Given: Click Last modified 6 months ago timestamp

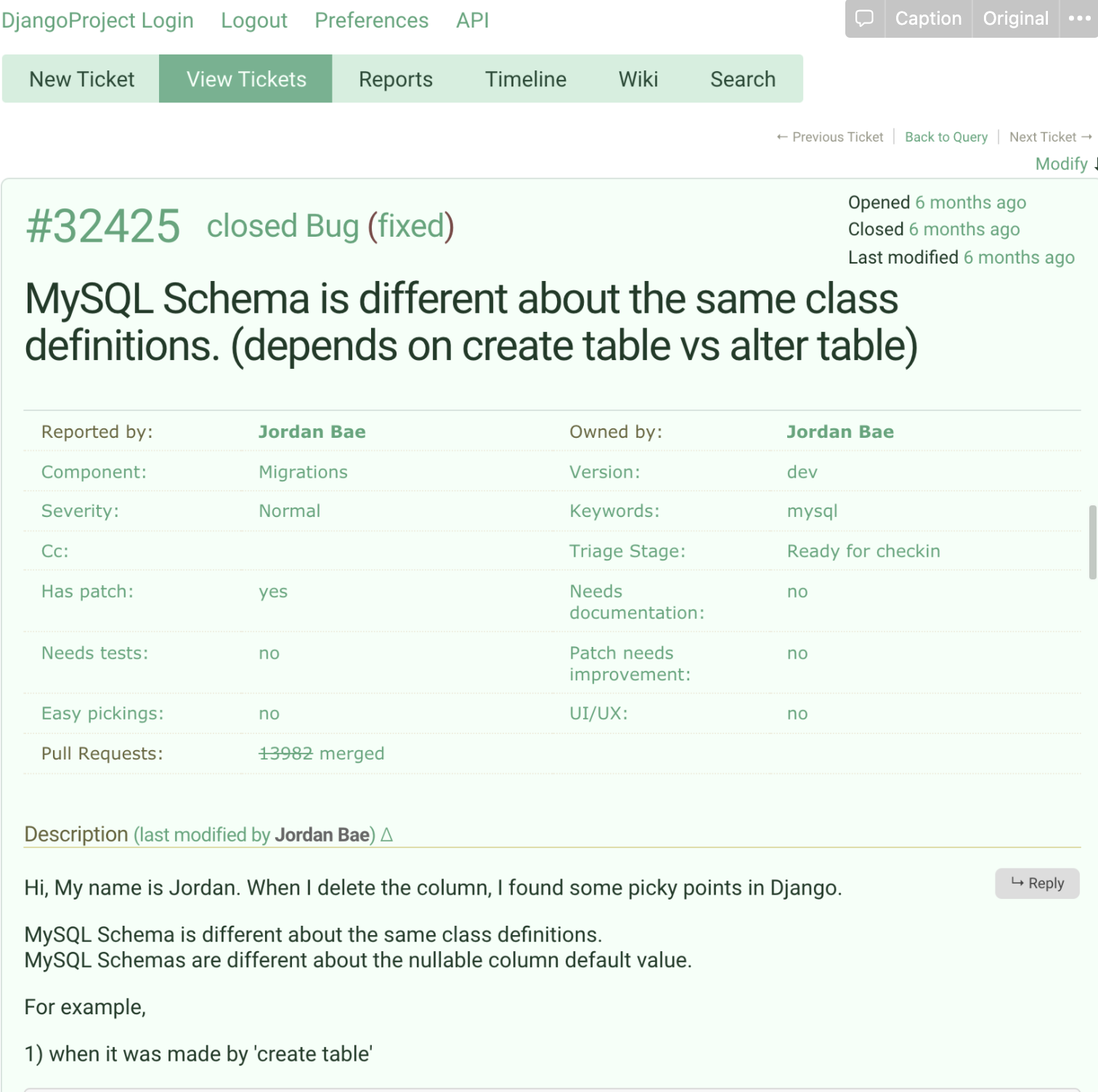Looking at the screenshot, I should click(1019, 257).
